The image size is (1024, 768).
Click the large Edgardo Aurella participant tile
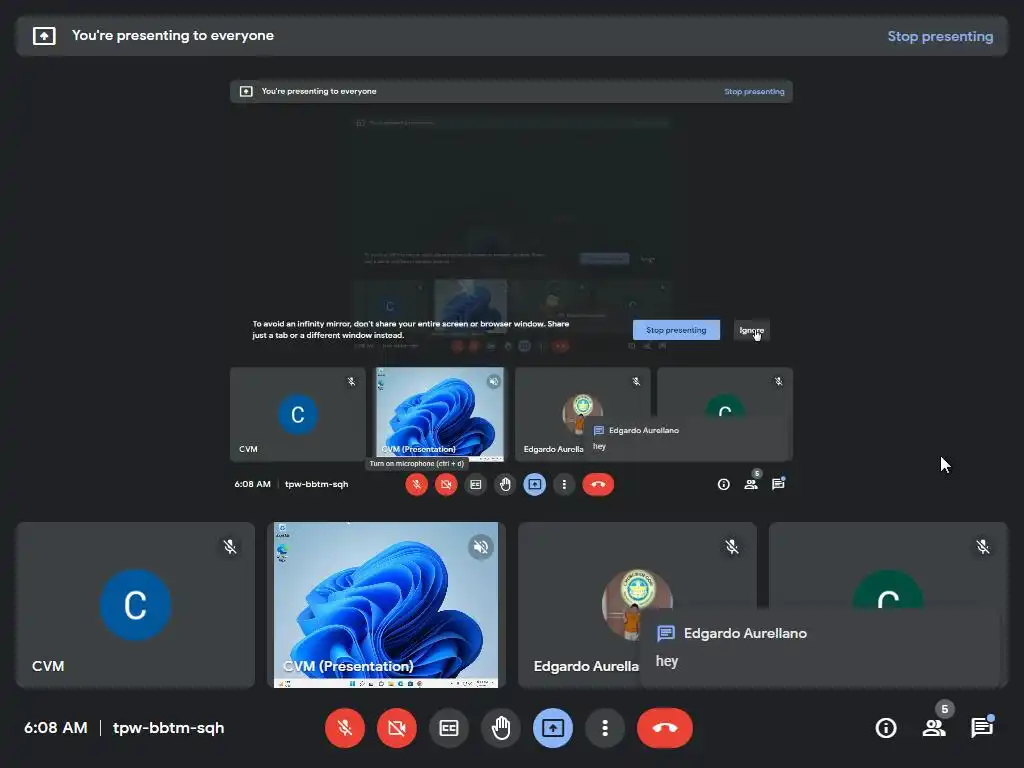tap(637, 605)
